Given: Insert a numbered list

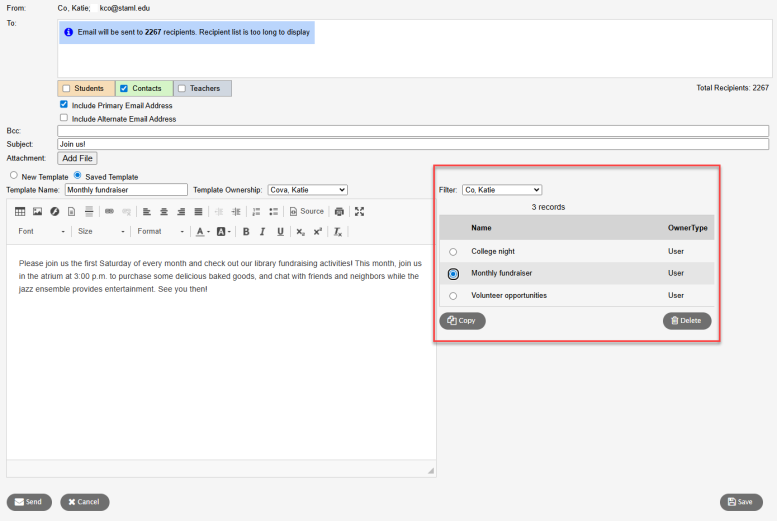Looking at the screenshot, I should point(256,212).
